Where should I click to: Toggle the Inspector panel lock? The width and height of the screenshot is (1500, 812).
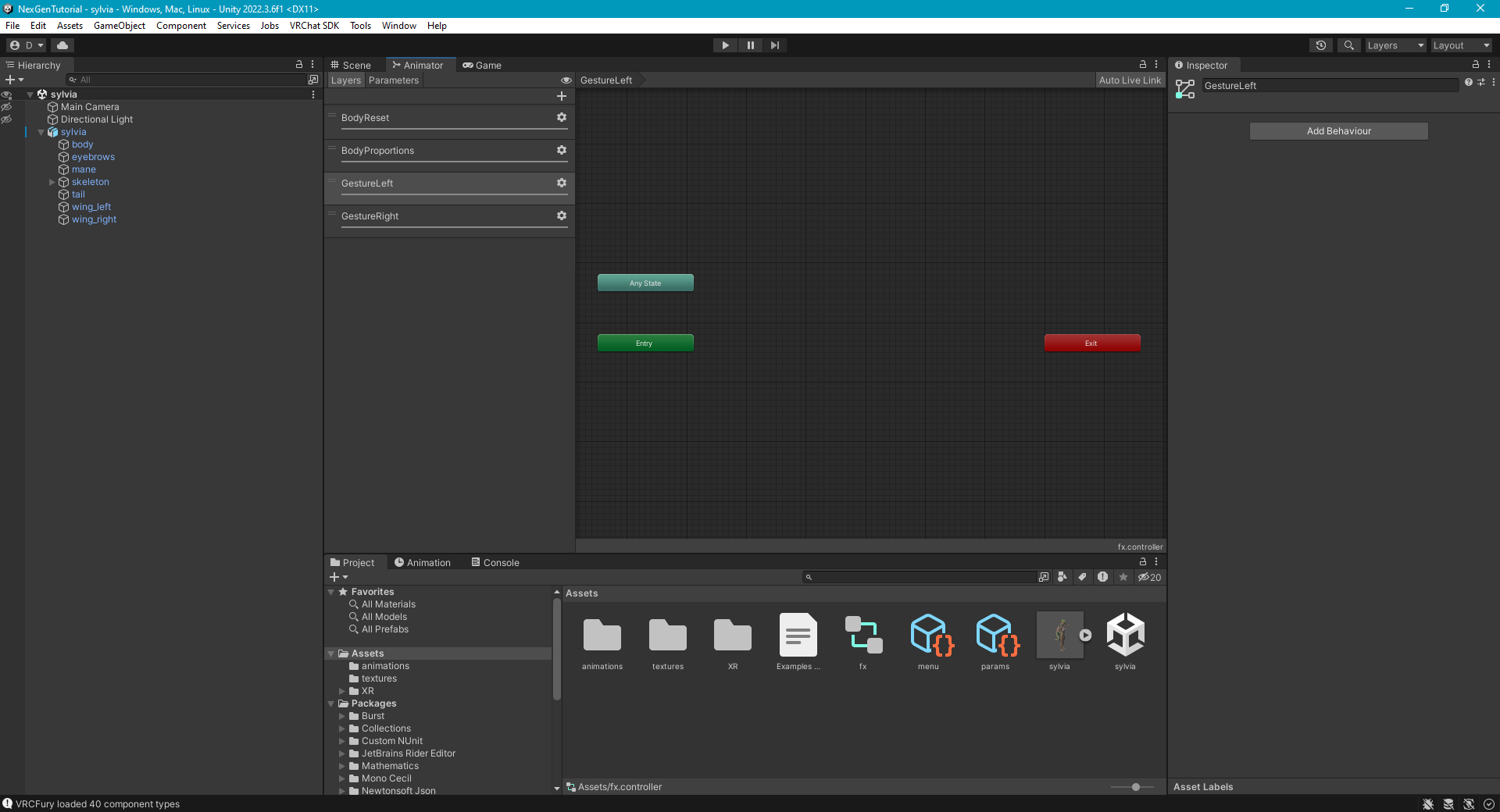(1476, 65)
